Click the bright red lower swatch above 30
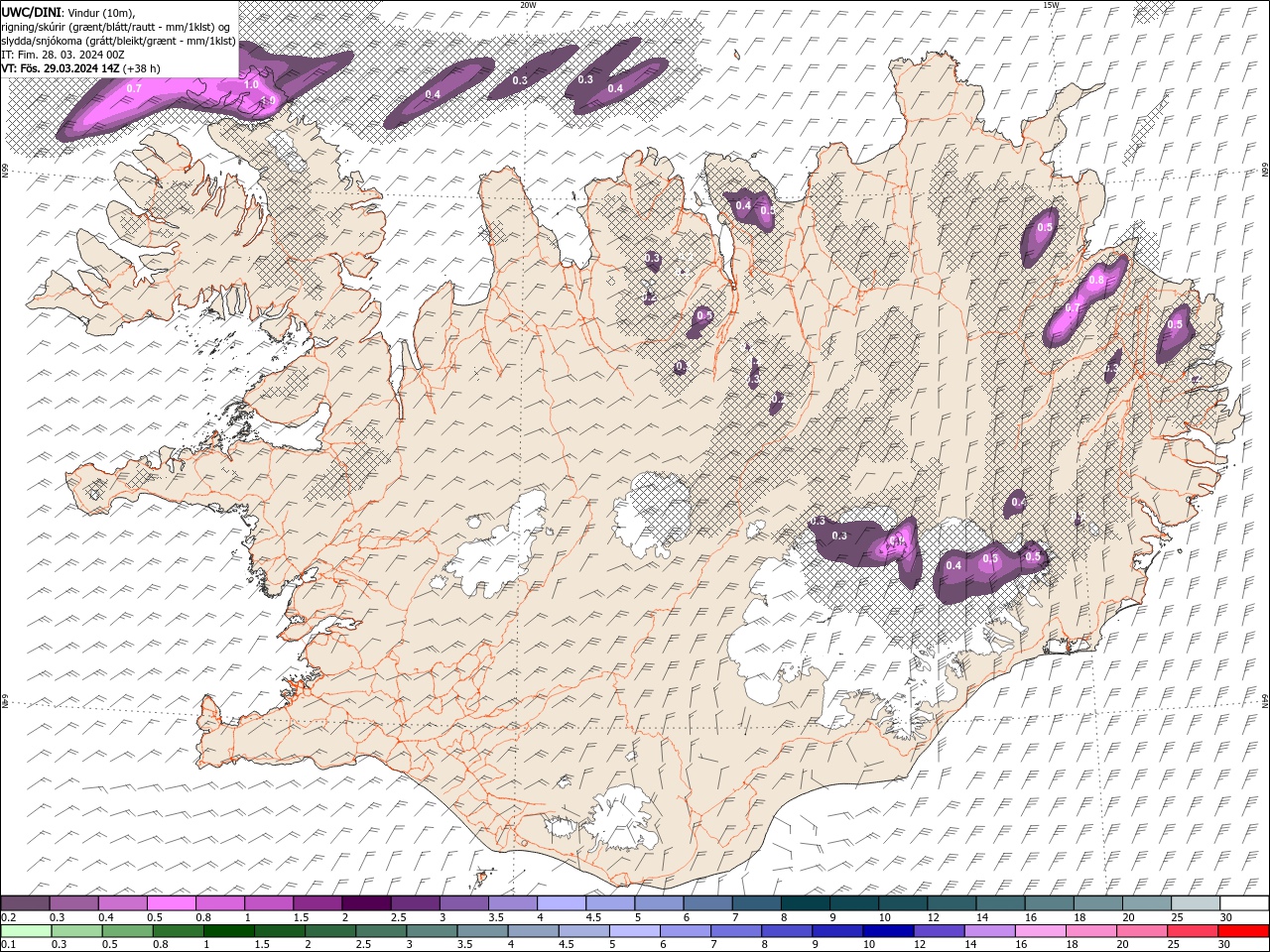The width and height of the screenshot is (1270, 952). 1243,930
